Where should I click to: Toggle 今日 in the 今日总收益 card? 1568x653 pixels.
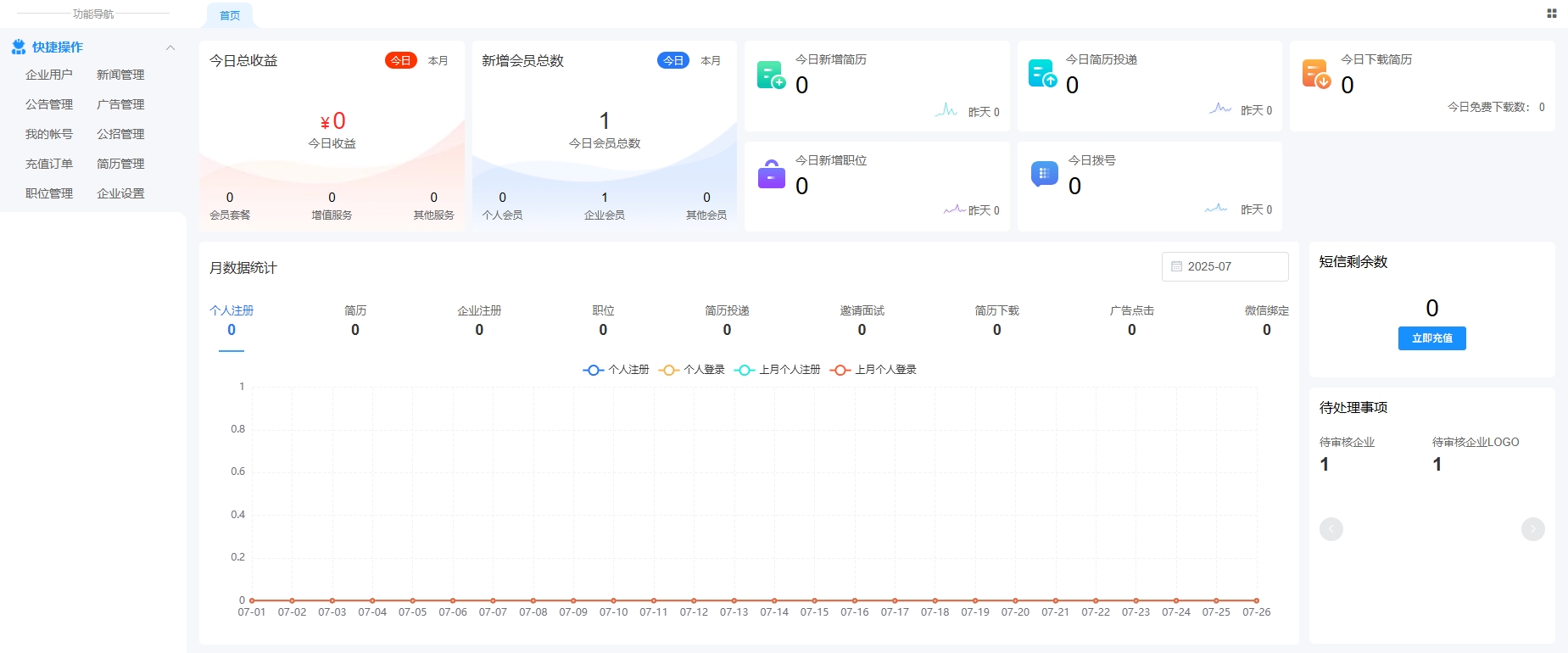click(x=401, y=61)
